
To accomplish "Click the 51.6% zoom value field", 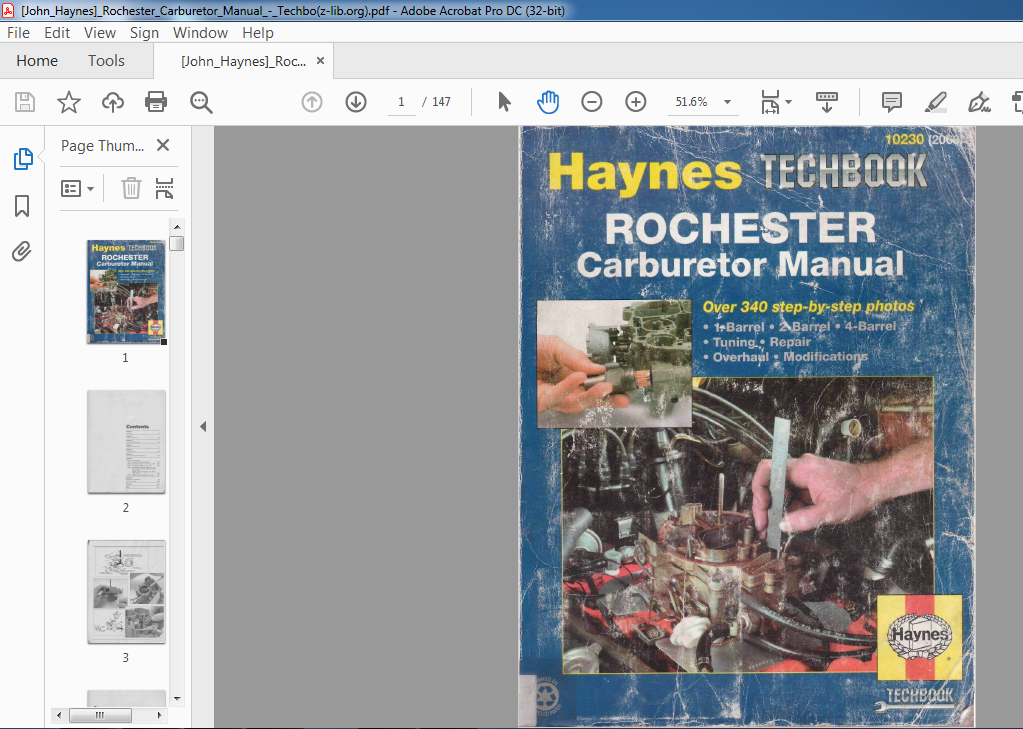I will [692, 102].
